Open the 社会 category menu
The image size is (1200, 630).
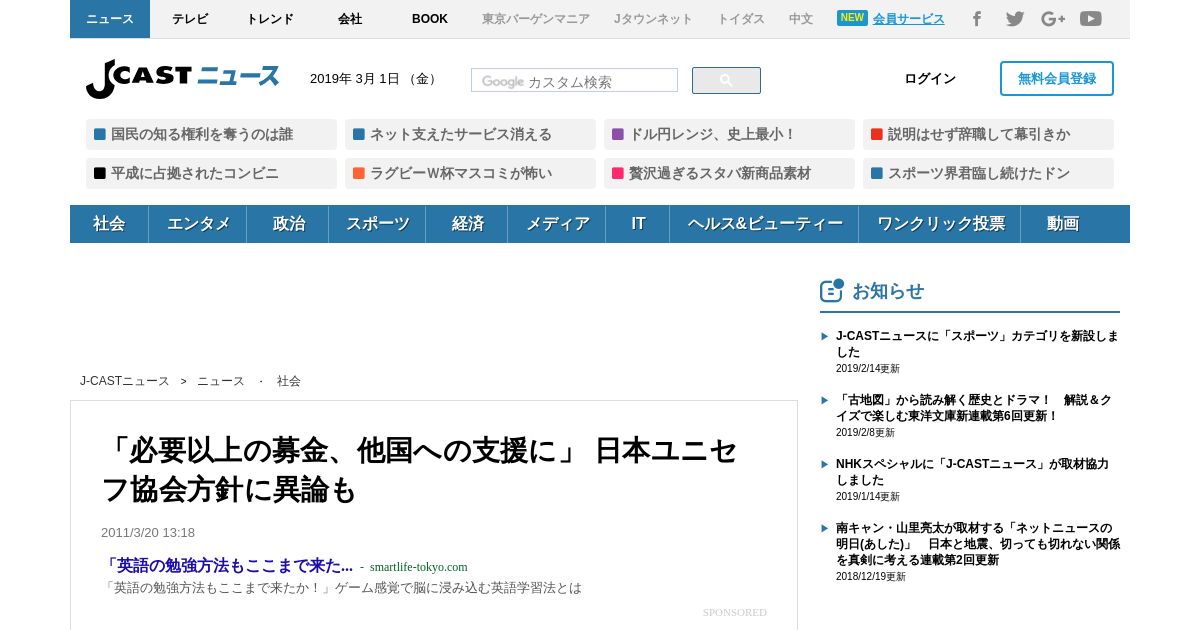tap(109, 224)
